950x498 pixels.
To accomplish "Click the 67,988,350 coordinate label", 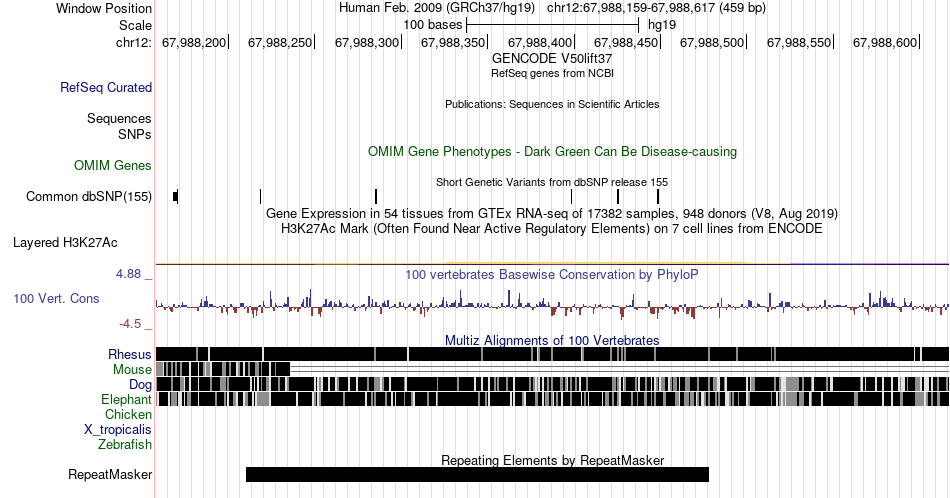I will point(453,42).
